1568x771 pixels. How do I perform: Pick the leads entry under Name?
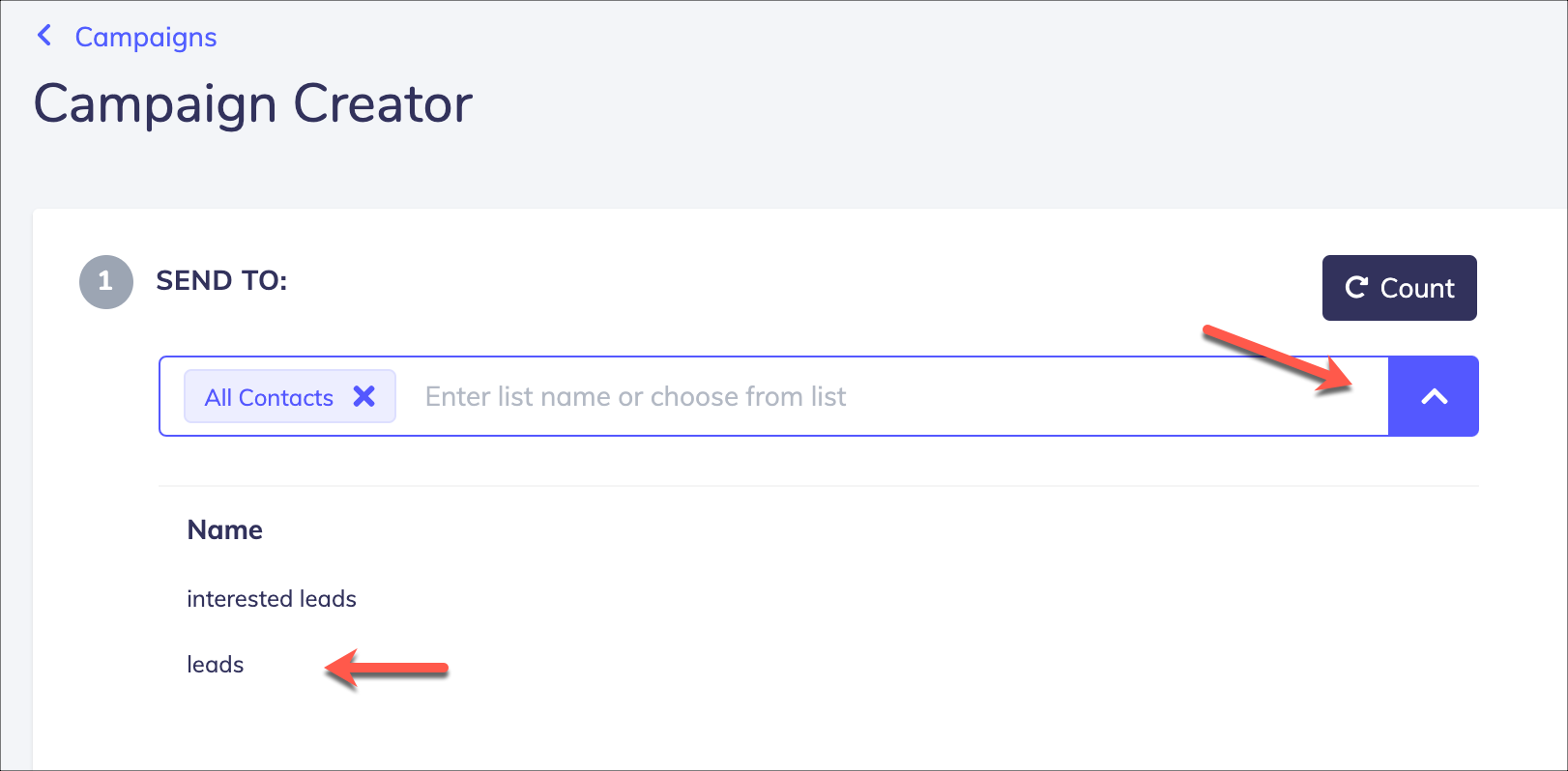[x=216, y=665]
